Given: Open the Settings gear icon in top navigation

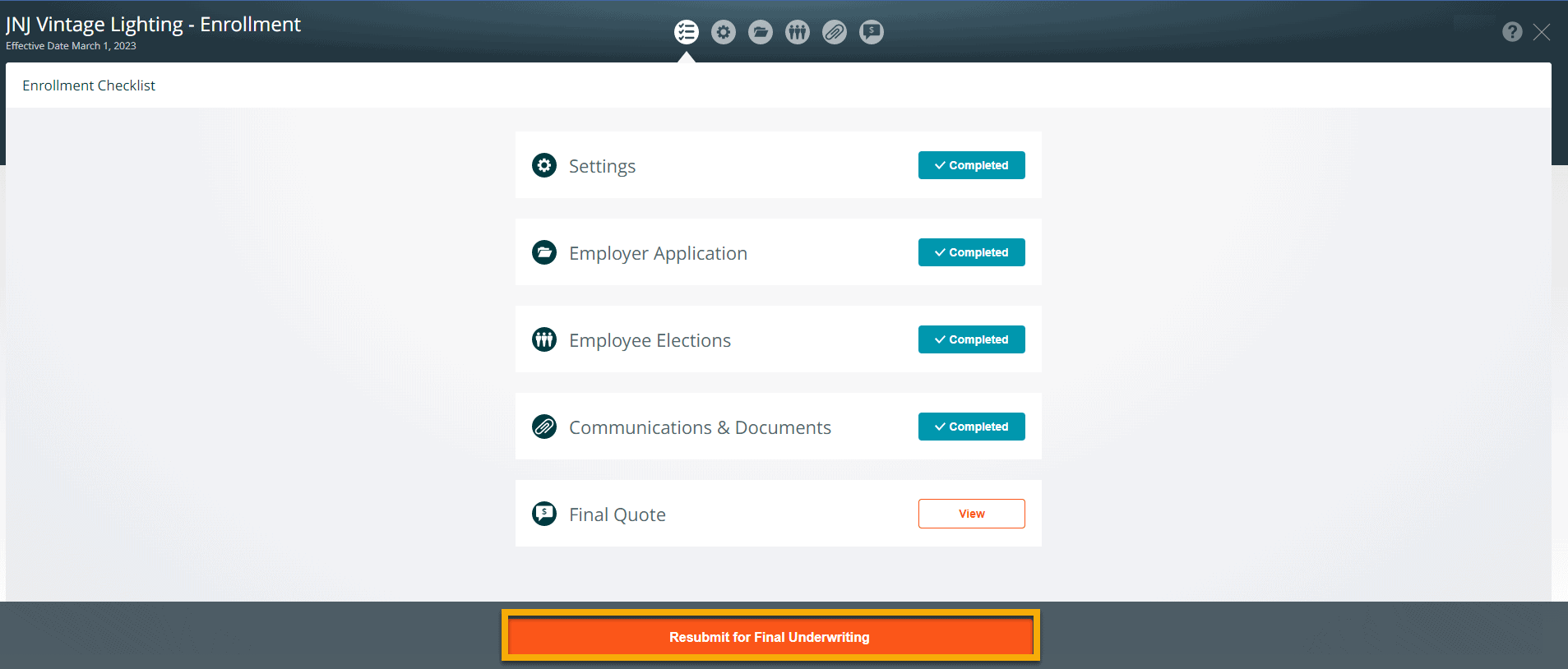Looking at the screenshot, I should click(724, 32).
